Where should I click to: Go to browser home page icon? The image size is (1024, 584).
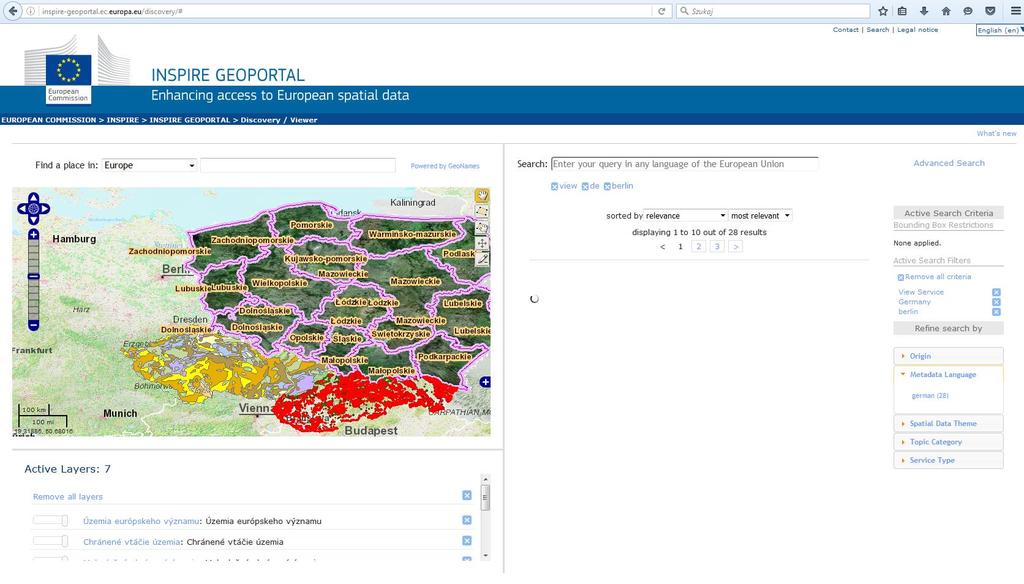(946, 11)
